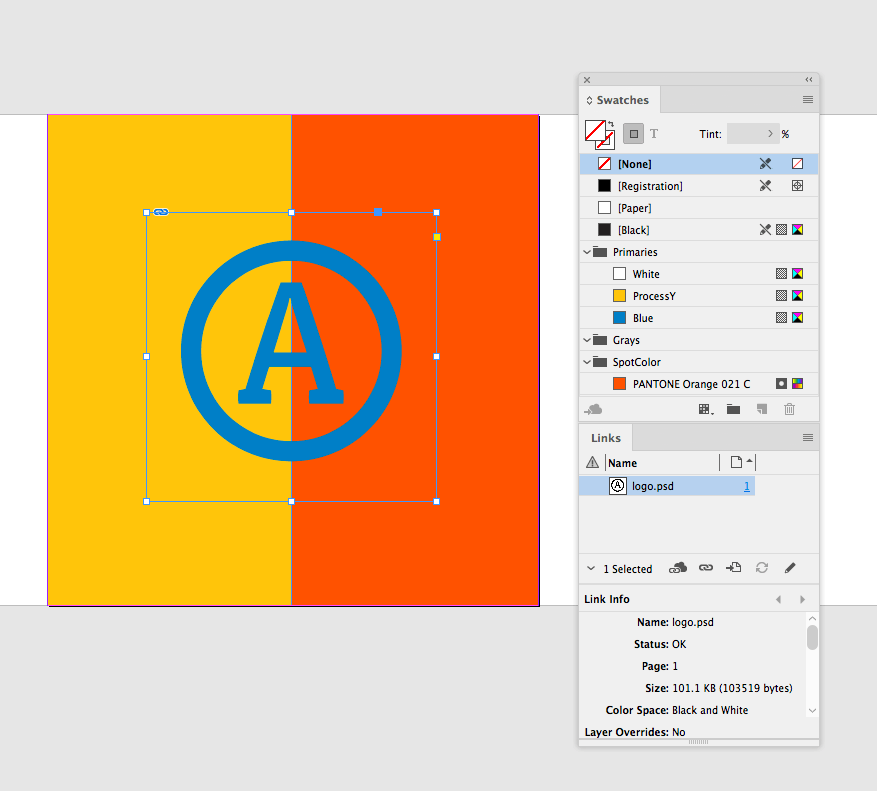Click the page number 1 link for logo.psd

(747, 486)
